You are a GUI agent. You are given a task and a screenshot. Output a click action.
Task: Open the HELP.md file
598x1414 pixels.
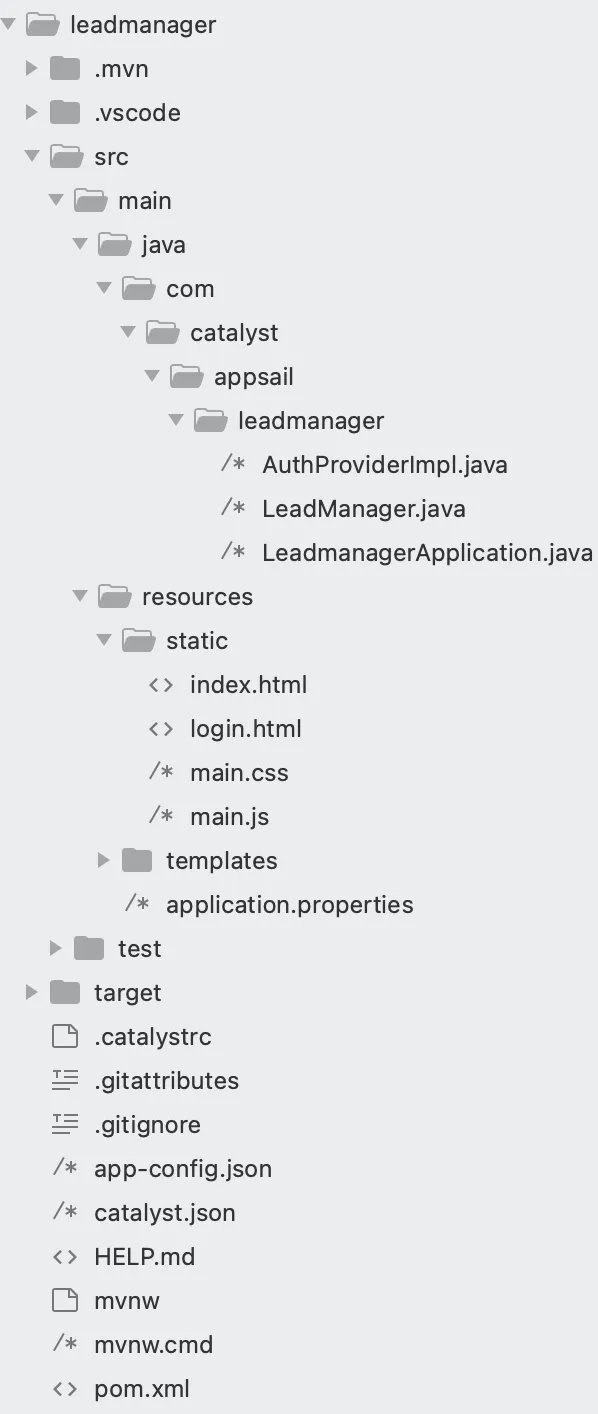click(x=145, y=1257)
